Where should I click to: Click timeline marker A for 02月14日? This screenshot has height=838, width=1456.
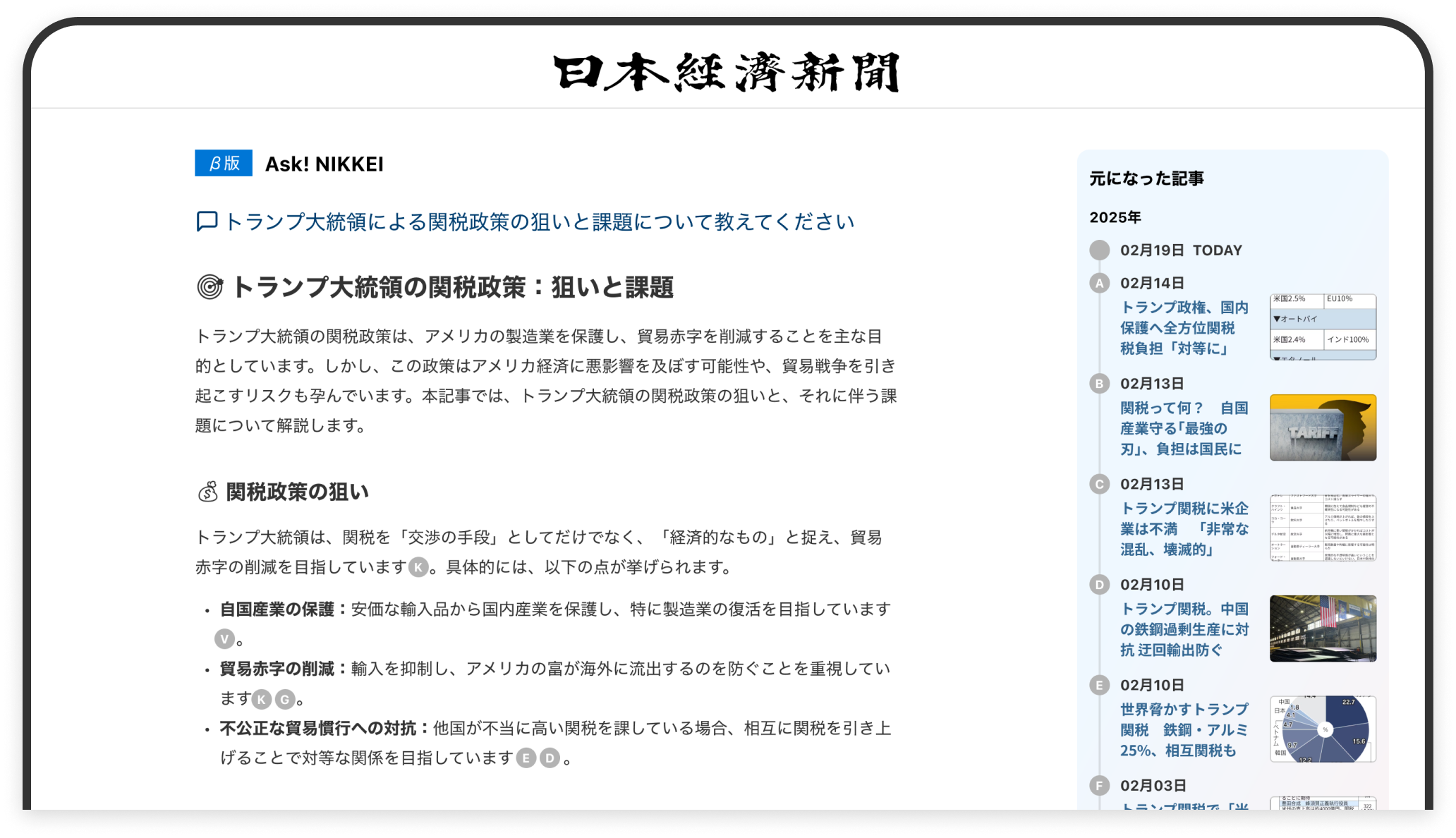(x=1099, y=283)
